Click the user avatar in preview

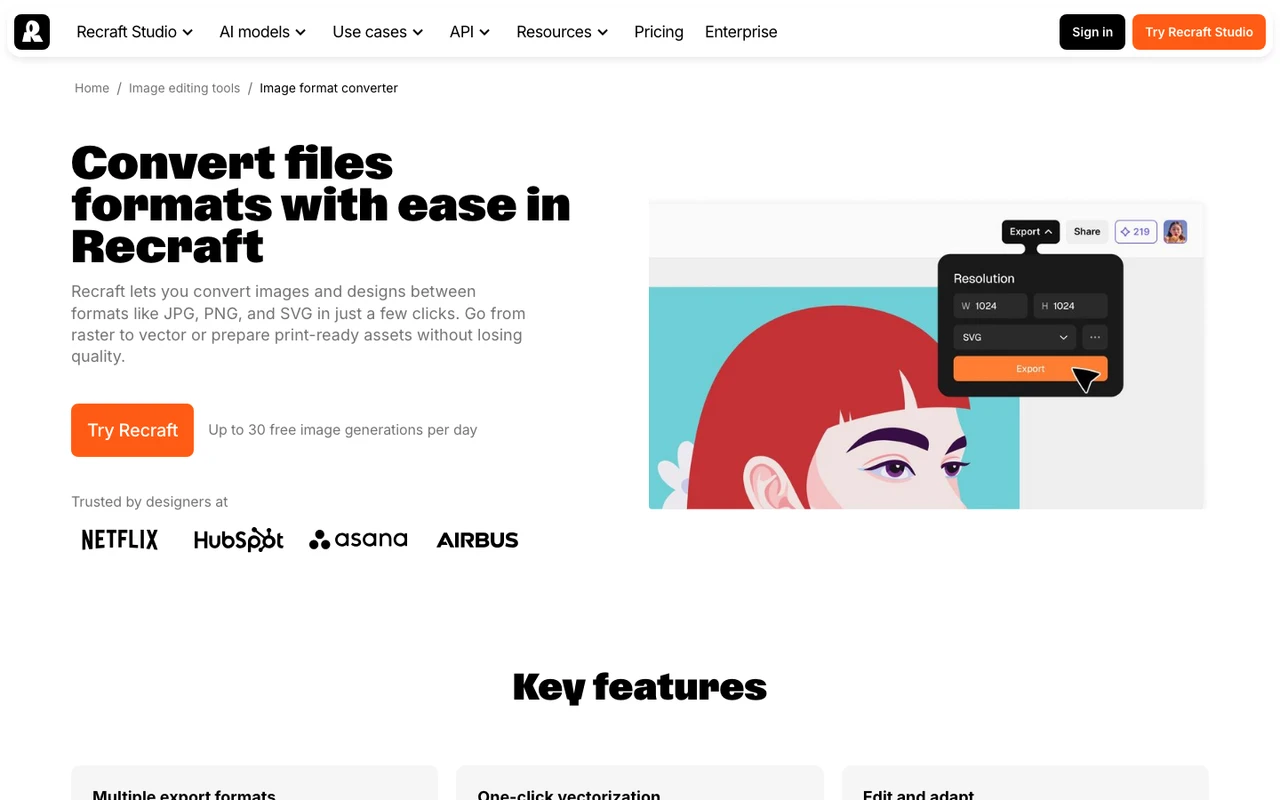click(x=1175, y=232)
